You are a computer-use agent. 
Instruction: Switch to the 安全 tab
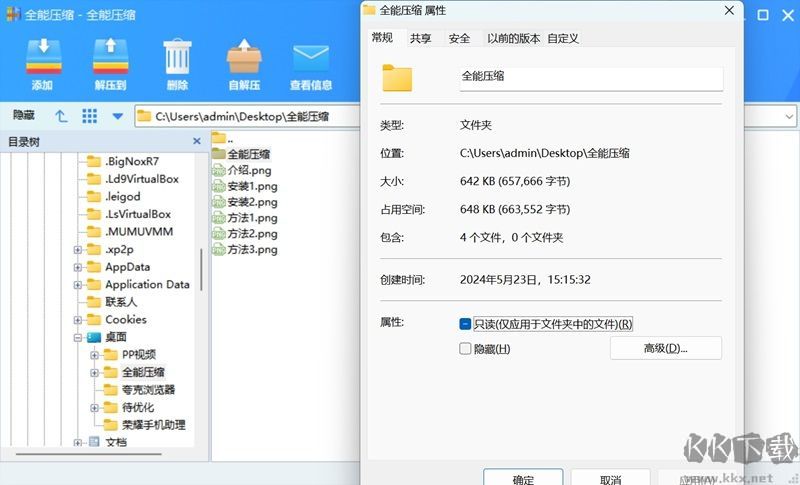[459, 38]
